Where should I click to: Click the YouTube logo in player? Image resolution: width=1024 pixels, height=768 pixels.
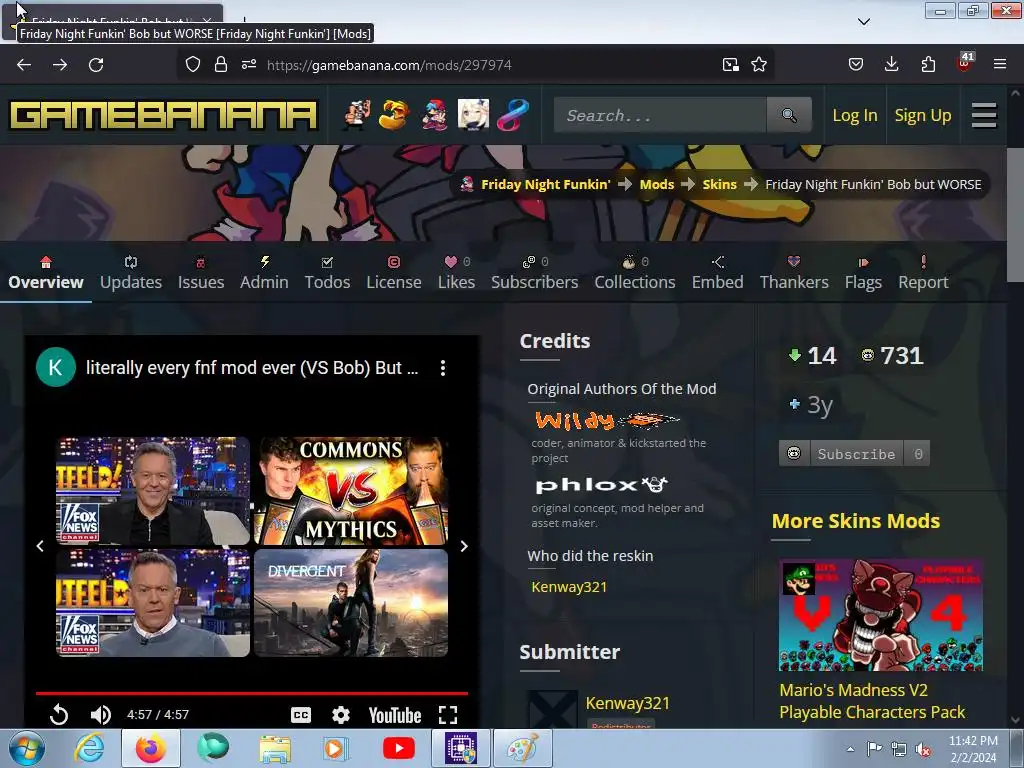pyautogui.click(x=394, y=715)
